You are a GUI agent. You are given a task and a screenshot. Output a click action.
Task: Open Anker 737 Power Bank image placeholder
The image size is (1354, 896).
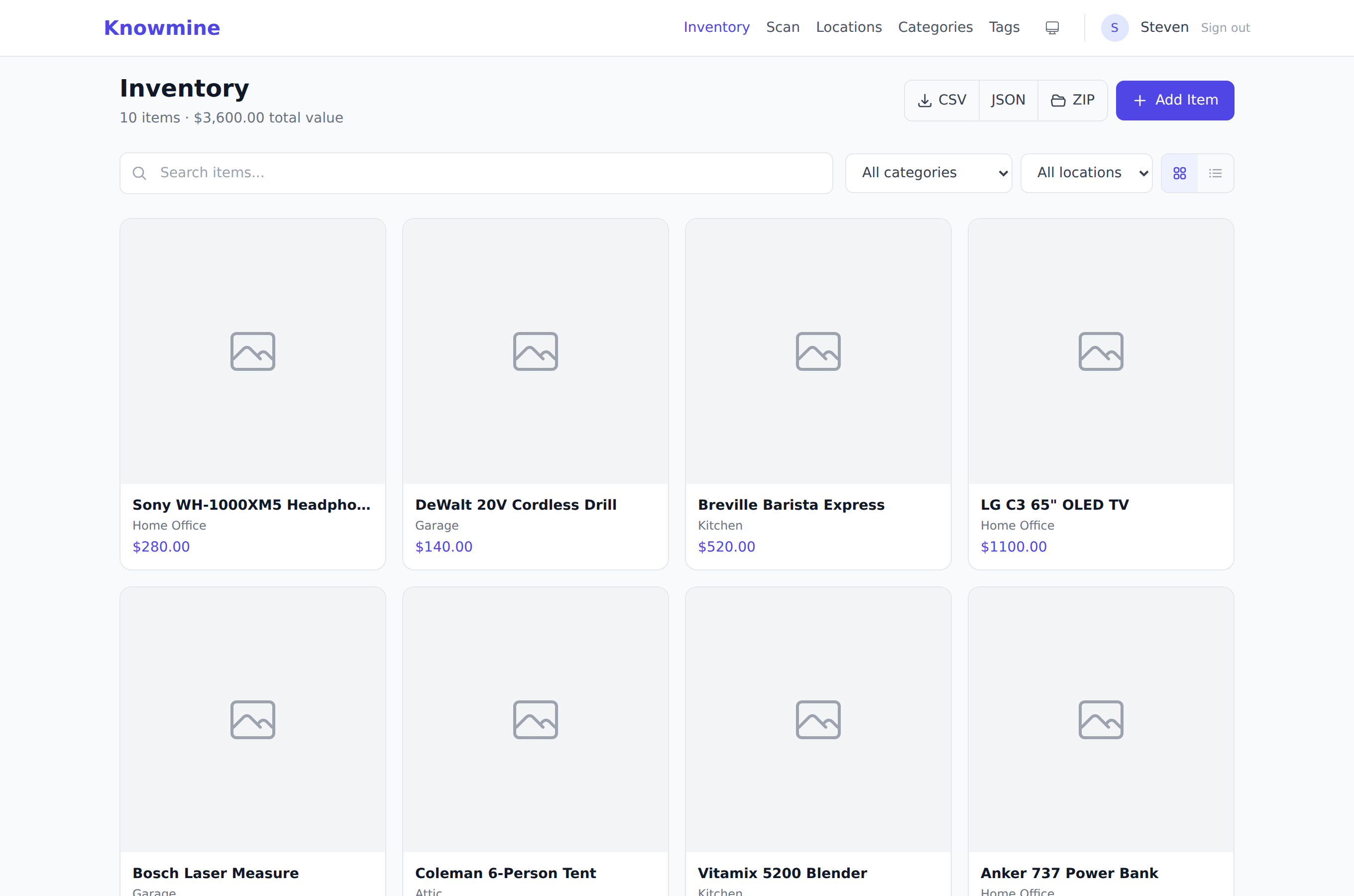tap(1101, 720)
